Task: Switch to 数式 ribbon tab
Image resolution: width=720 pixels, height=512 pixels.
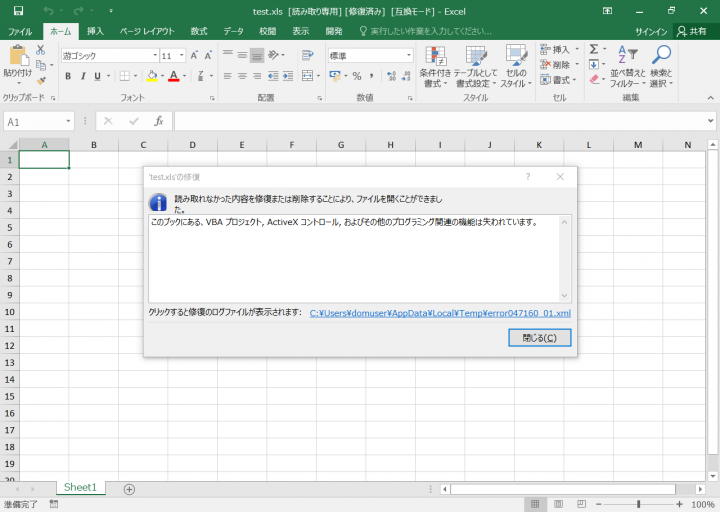Action: pos(199,31)
